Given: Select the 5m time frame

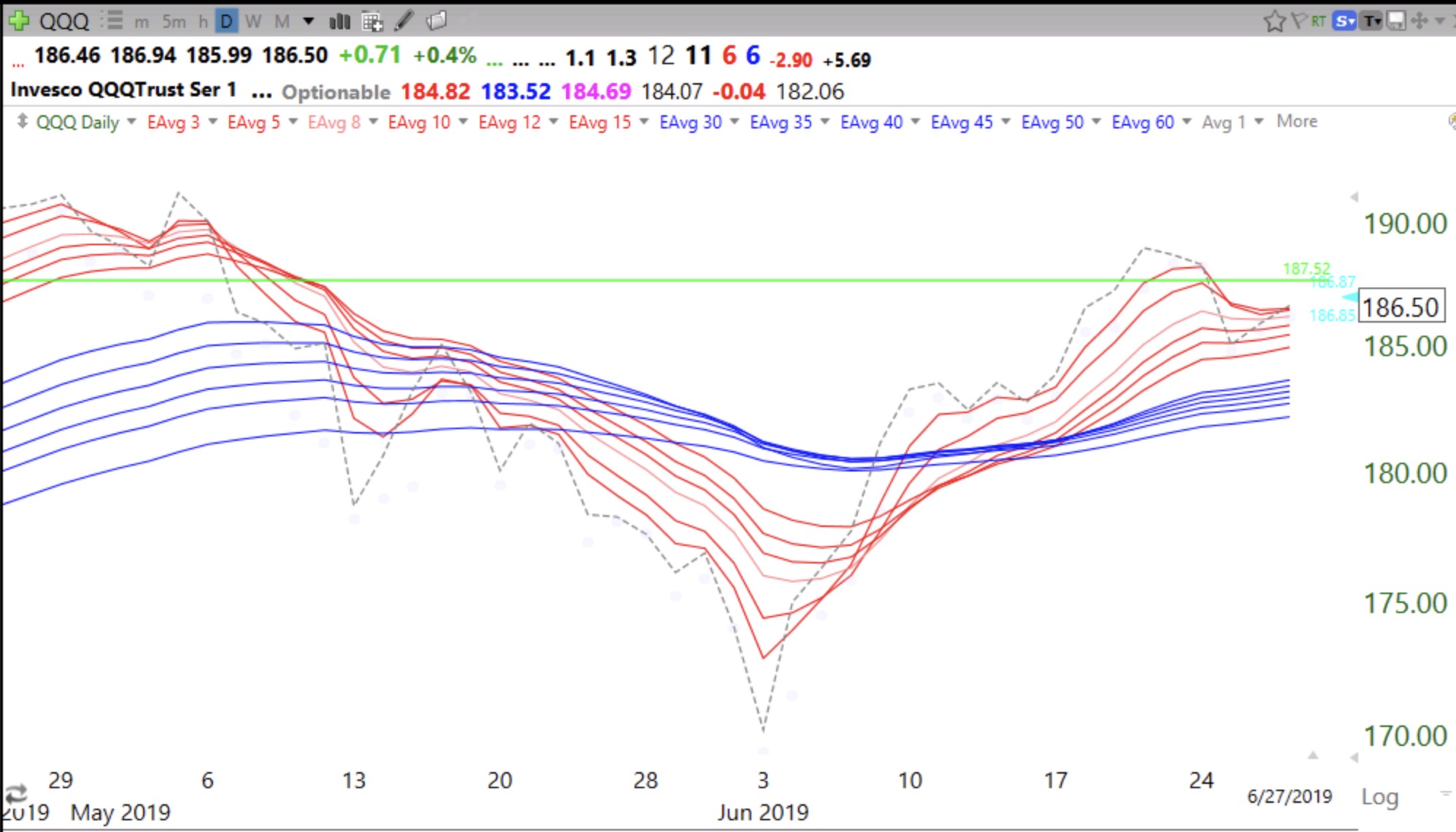Looking at the screenshot, I should pos(174,22).
